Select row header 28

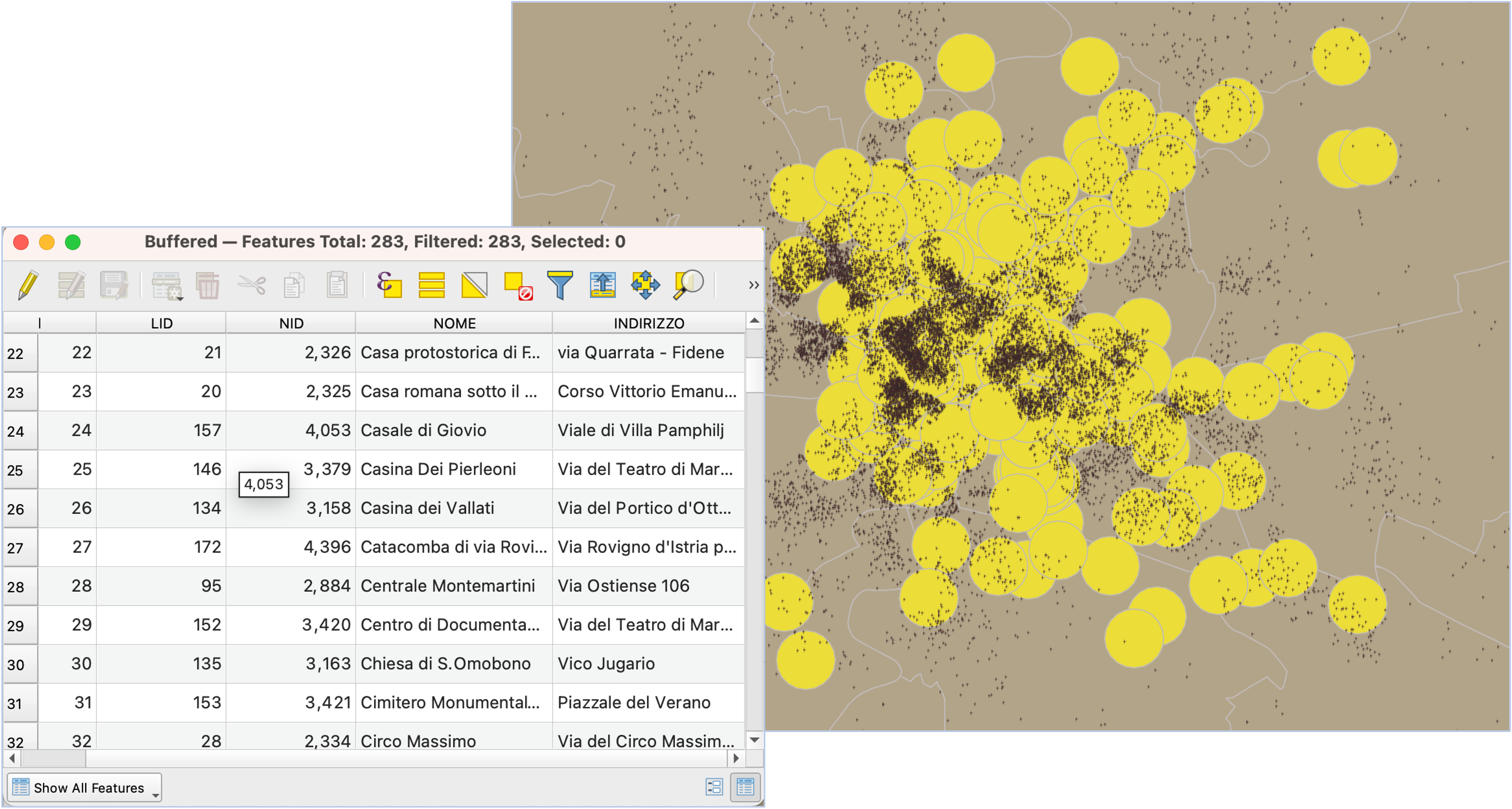[x=19, y=586]
